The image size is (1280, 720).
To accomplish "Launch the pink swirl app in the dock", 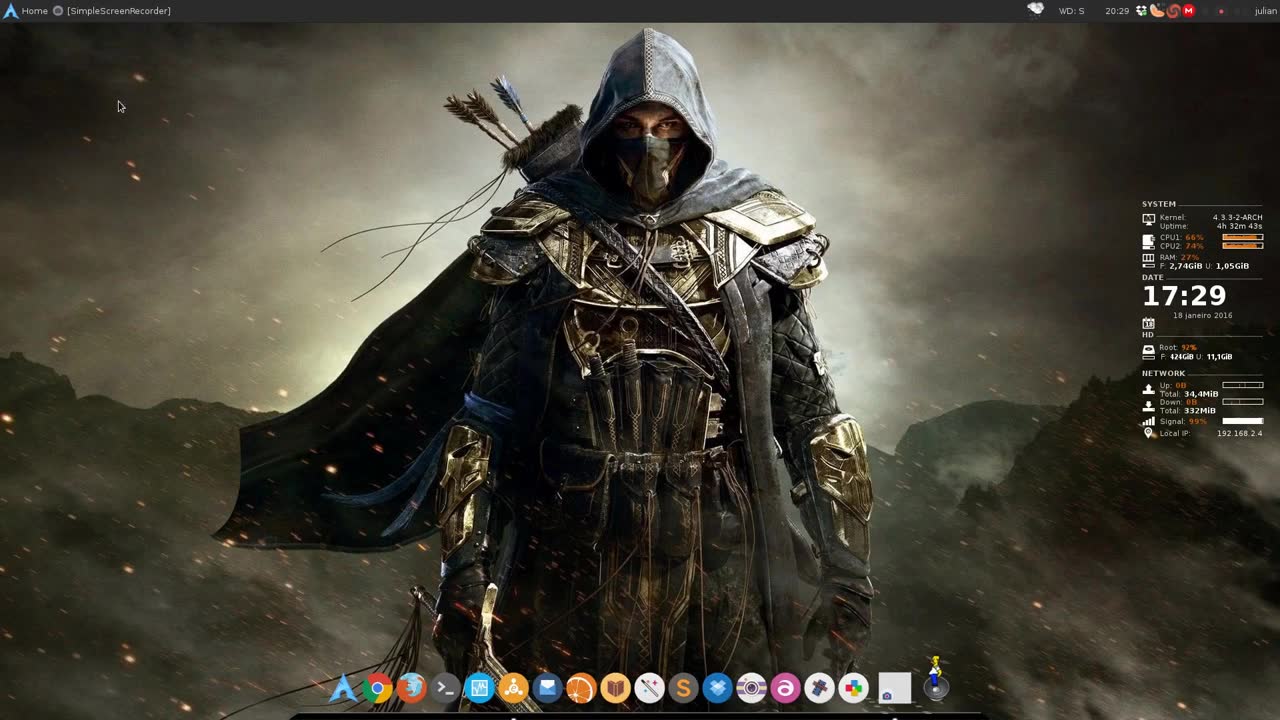I will pos(785,688).
